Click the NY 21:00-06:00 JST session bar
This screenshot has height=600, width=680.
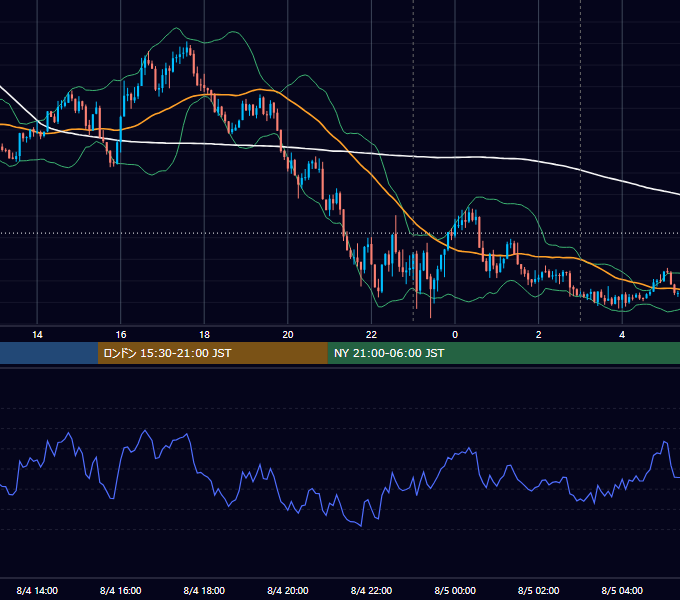[503, 353]
